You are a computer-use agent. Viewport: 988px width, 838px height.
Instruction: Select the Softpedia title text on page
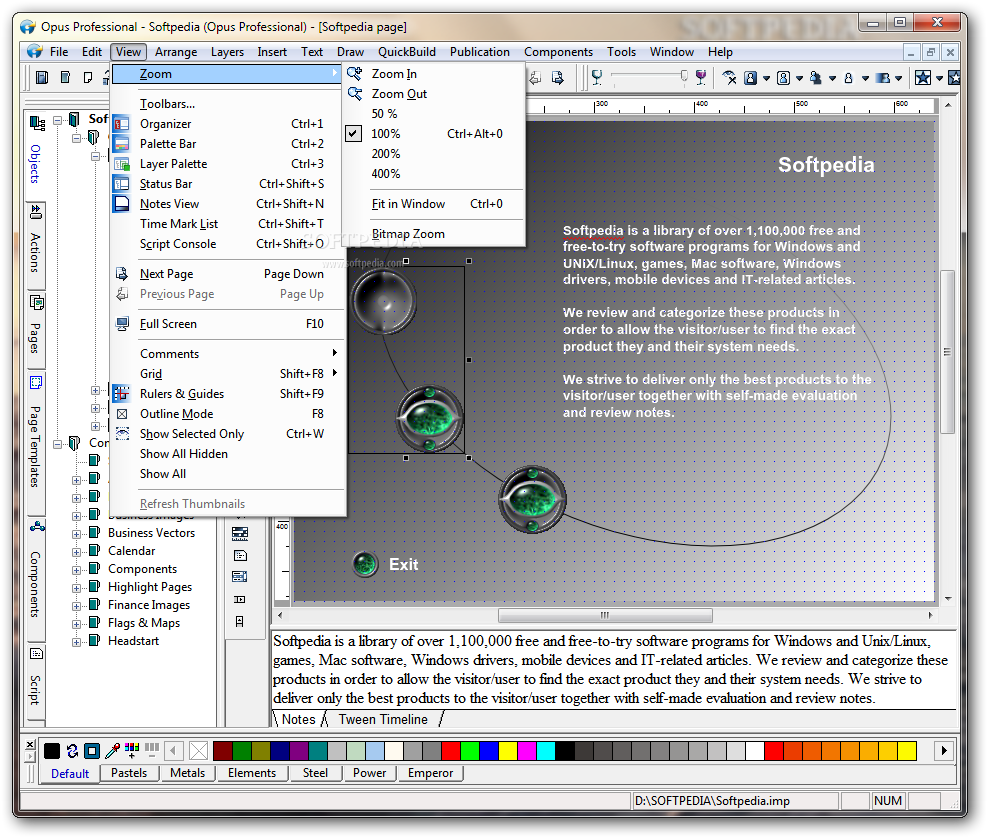coord(826,165)
